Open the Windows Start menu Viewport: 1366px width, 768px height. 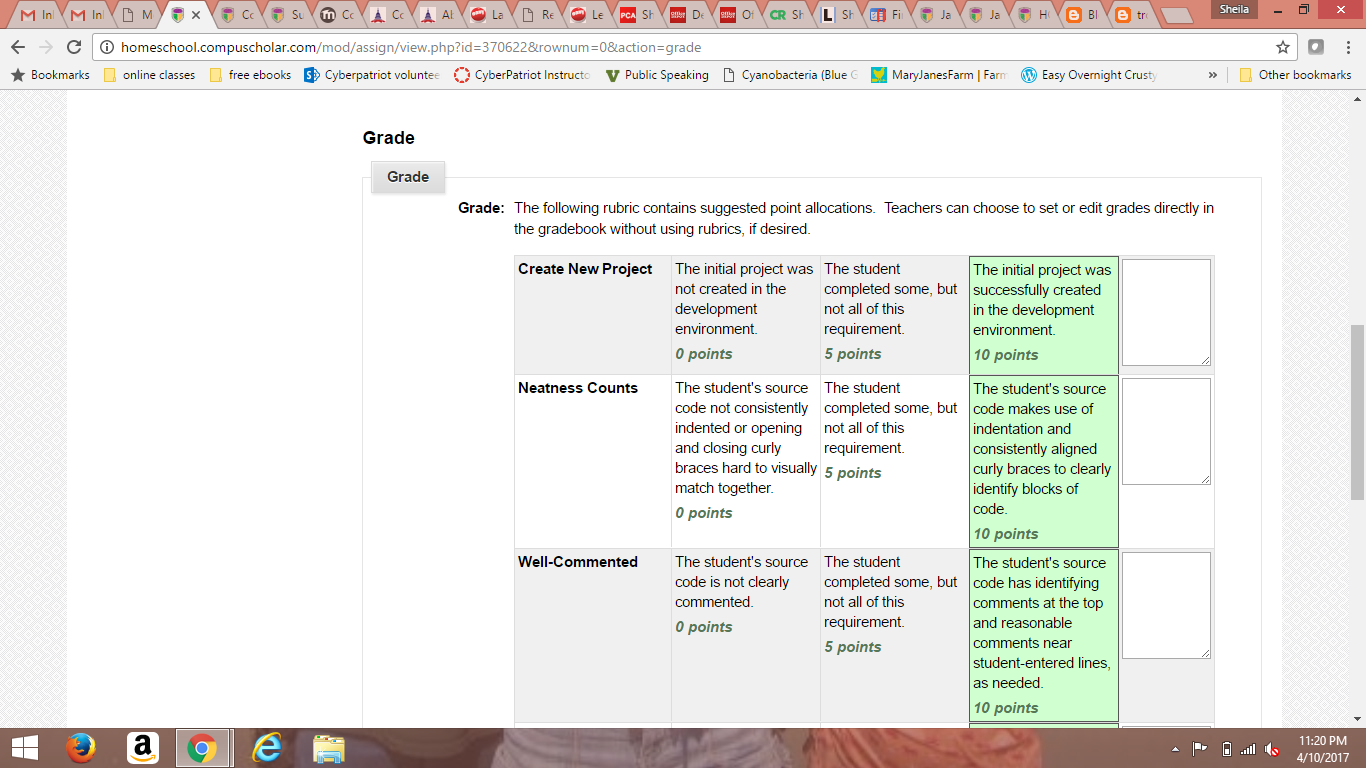[x=22, y=747]
